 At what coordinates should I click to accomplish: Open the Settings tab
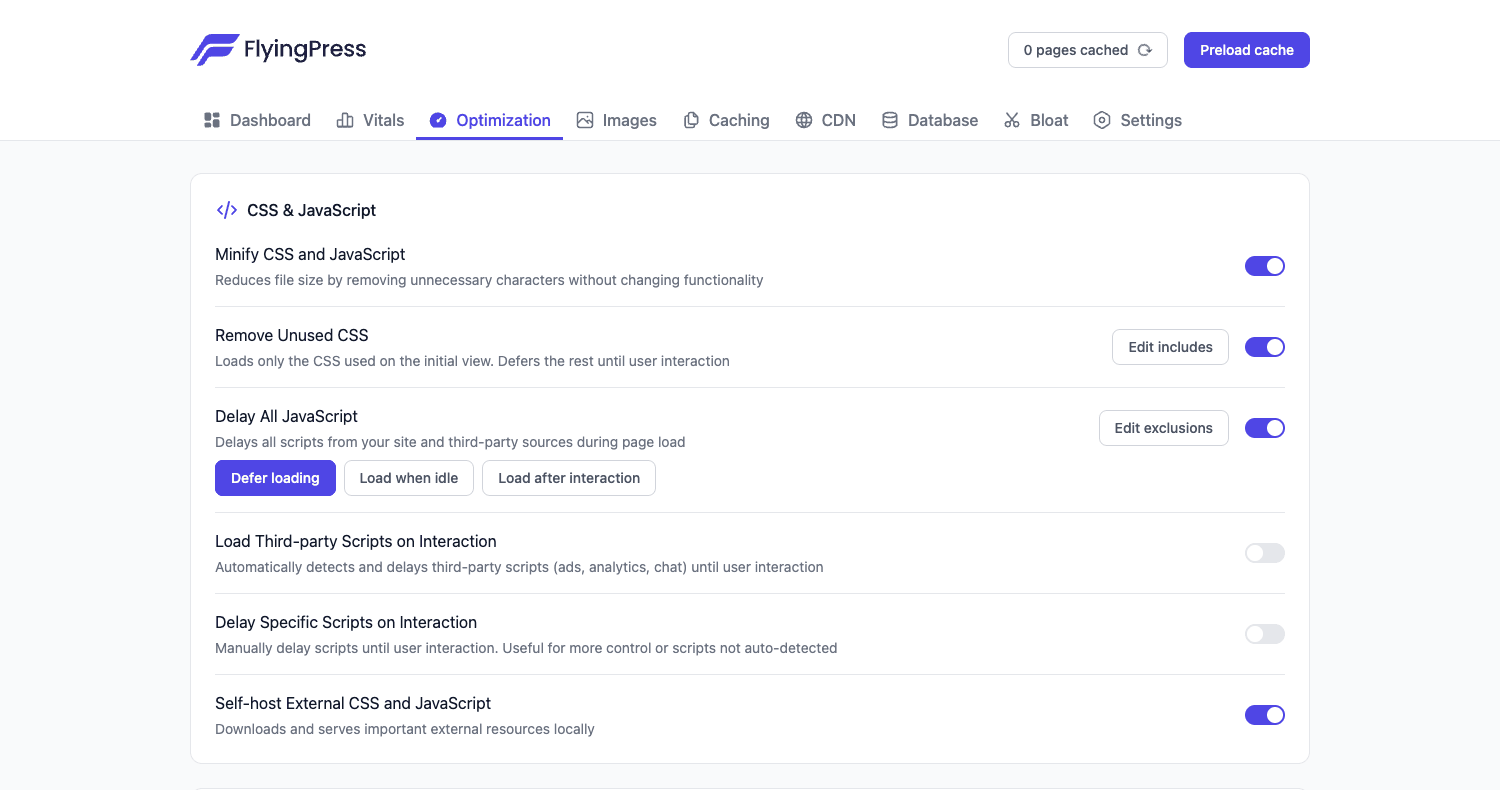pyautogui.click(x=1137, y=120)
